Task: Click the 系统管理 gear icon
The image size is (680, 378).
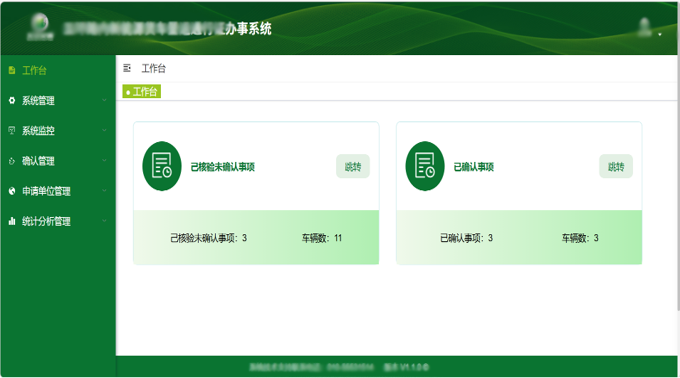Action: coord(12,101)
